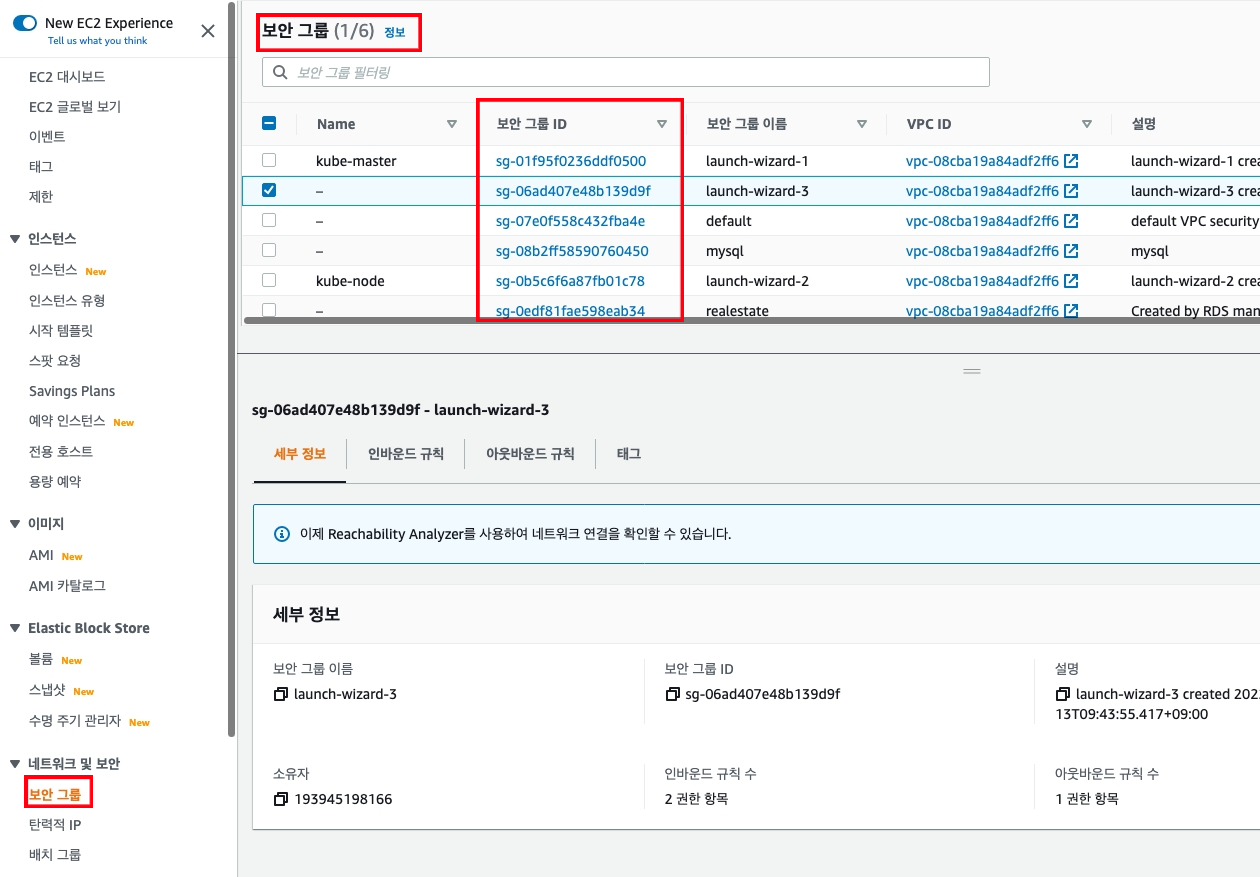Open security group sg-08b2ff58590760450
Image resolution: width=1260 pixels, height=877 pixels.
point(572,251)
